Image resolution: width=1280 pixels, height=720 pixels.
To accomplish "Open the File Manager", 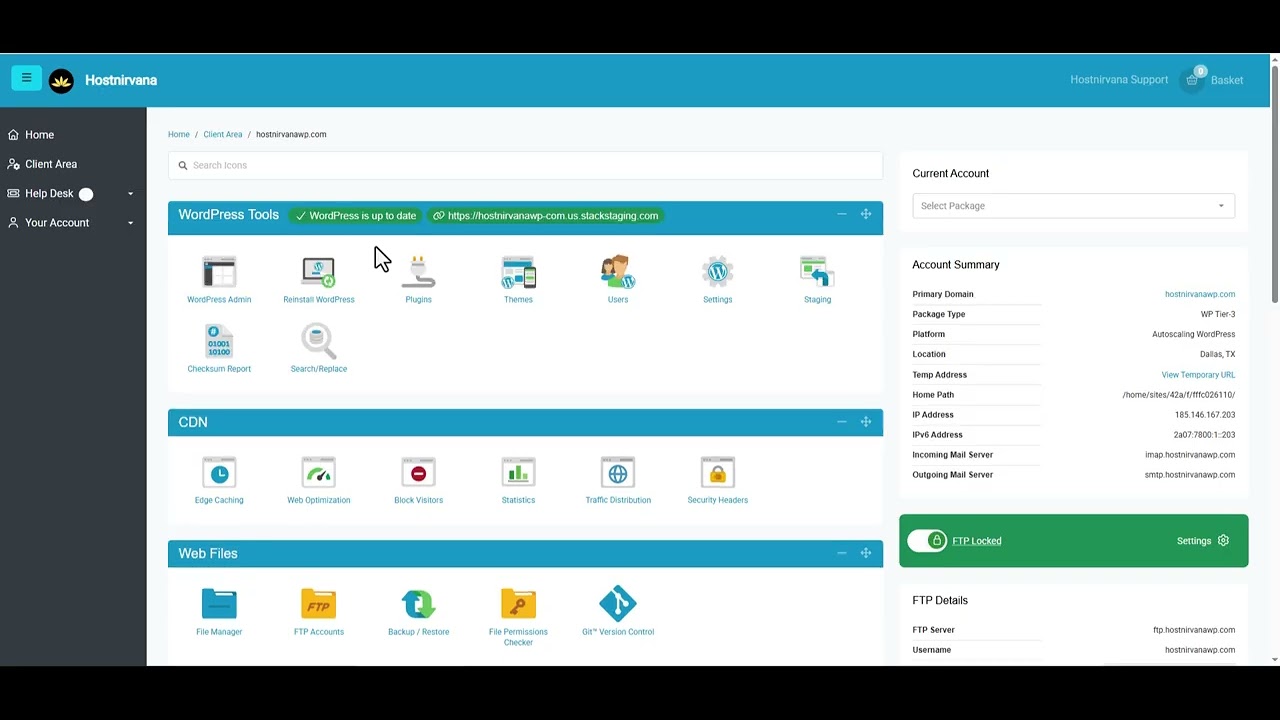I will [219, 604].
